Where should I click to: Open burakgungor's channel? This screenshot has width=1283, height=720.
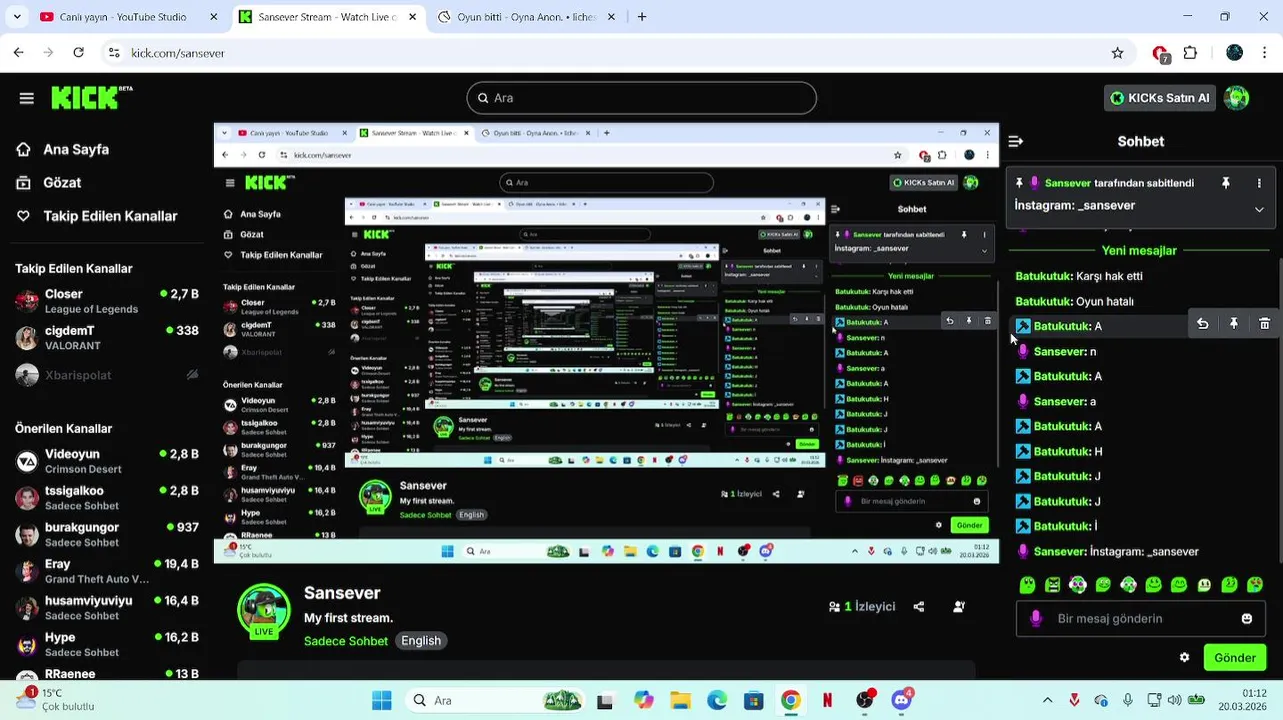(x=106, y=534)
